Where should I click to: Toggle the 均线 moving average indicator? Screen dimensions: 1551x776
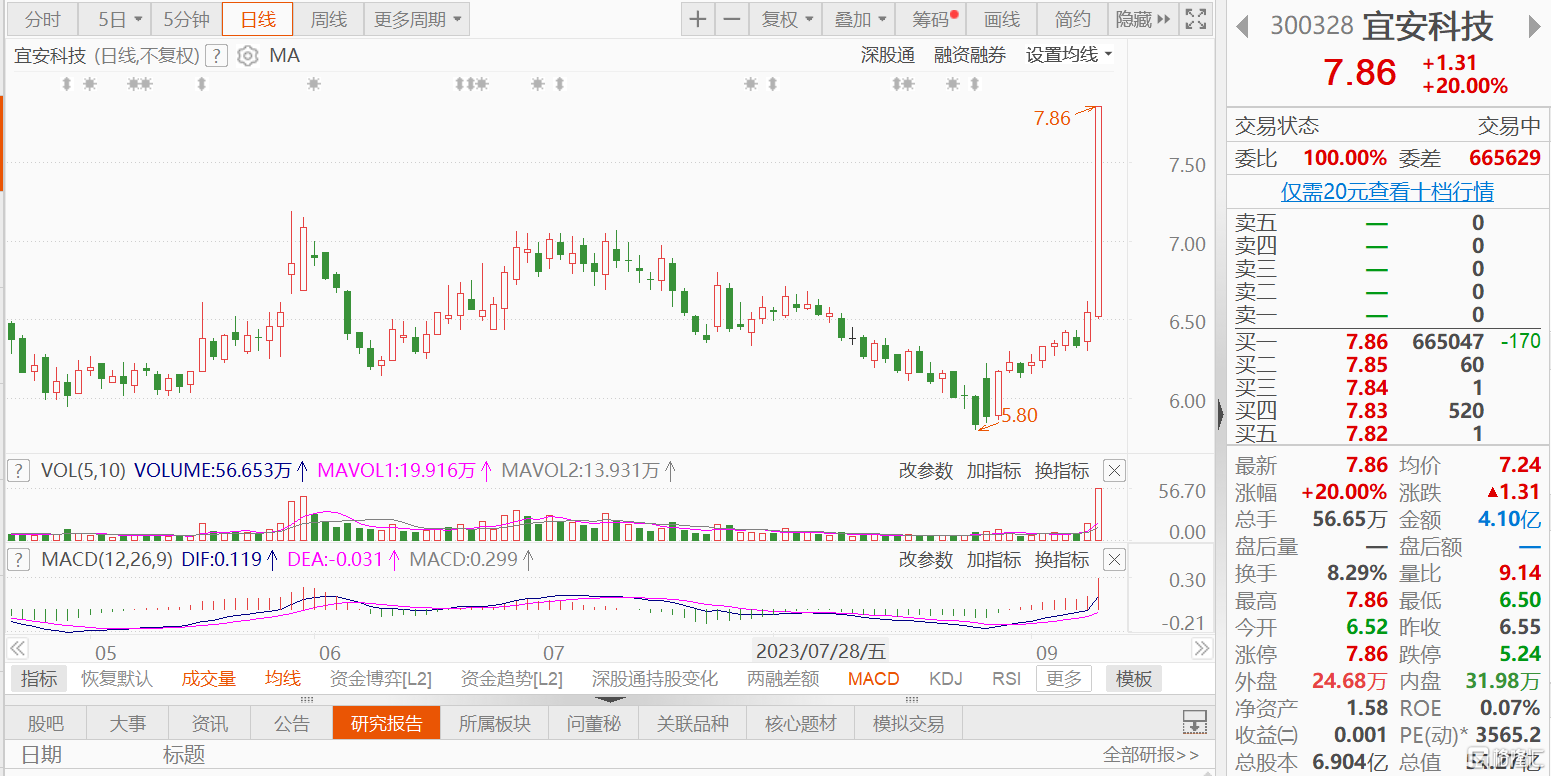point(282,679)
